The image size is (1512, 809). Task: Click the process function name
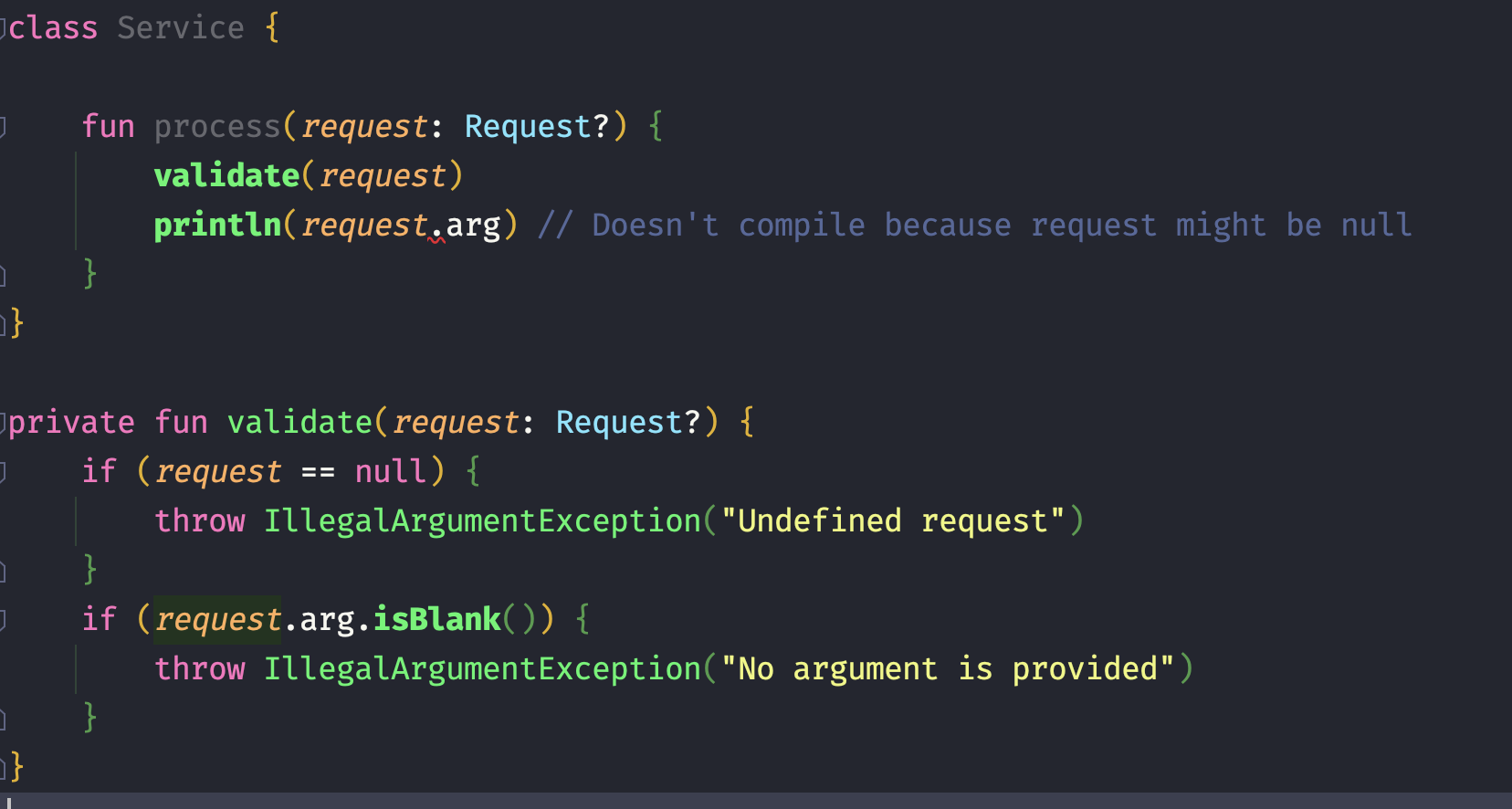tap(217, 126)
